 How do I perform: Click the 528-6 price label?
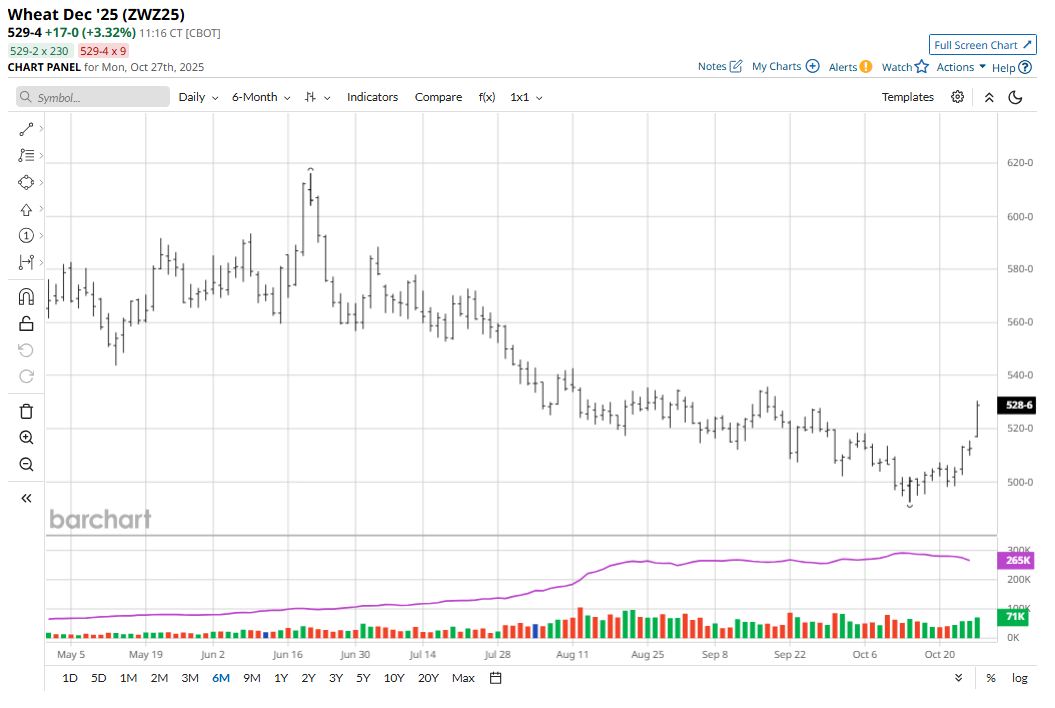[x=1017, y=405]
